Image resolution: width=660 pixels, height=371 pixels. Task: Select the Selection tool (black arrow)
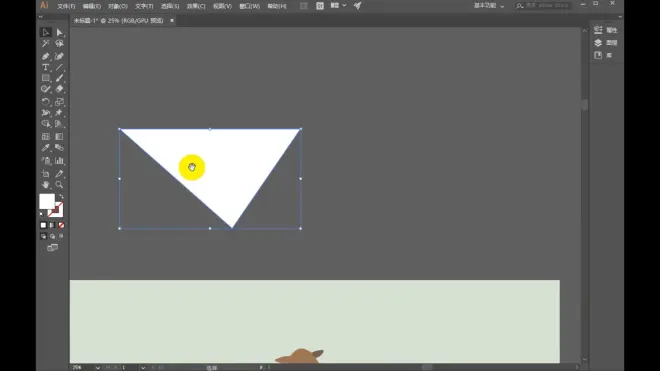click(x=45, y=32)
